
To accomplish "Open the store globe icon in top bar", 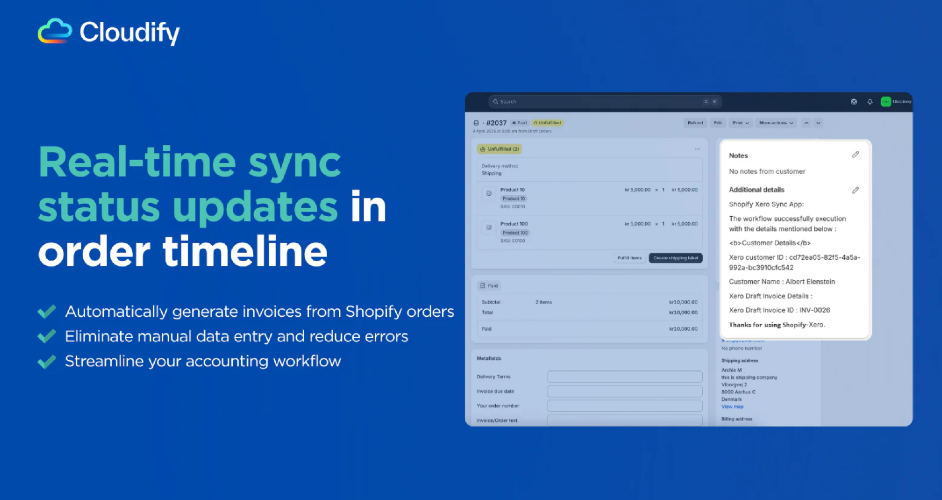I will coord(854,102).
